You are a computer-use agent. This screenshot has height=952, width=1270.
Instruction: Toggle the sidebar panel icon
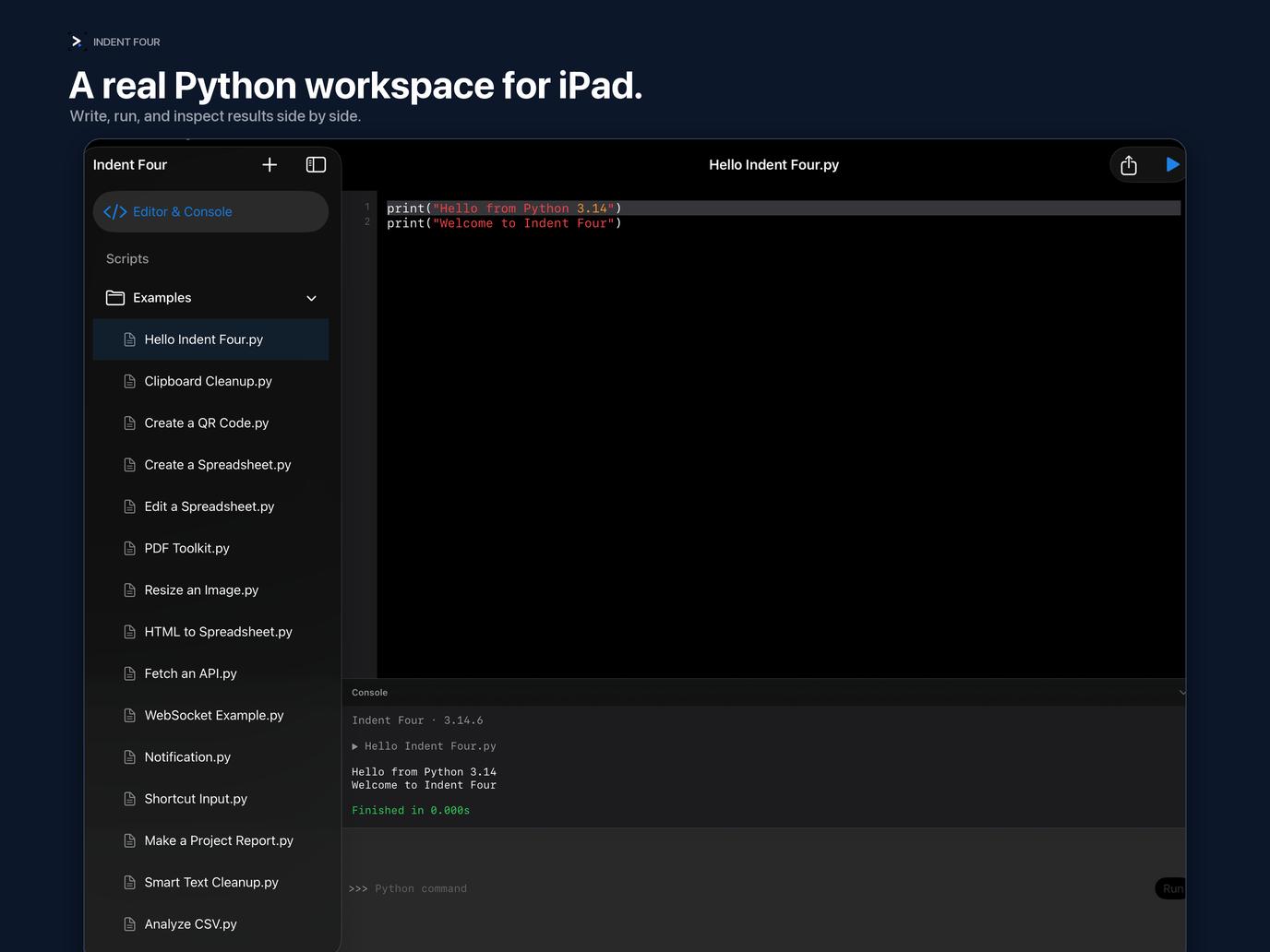pos(316,164)
